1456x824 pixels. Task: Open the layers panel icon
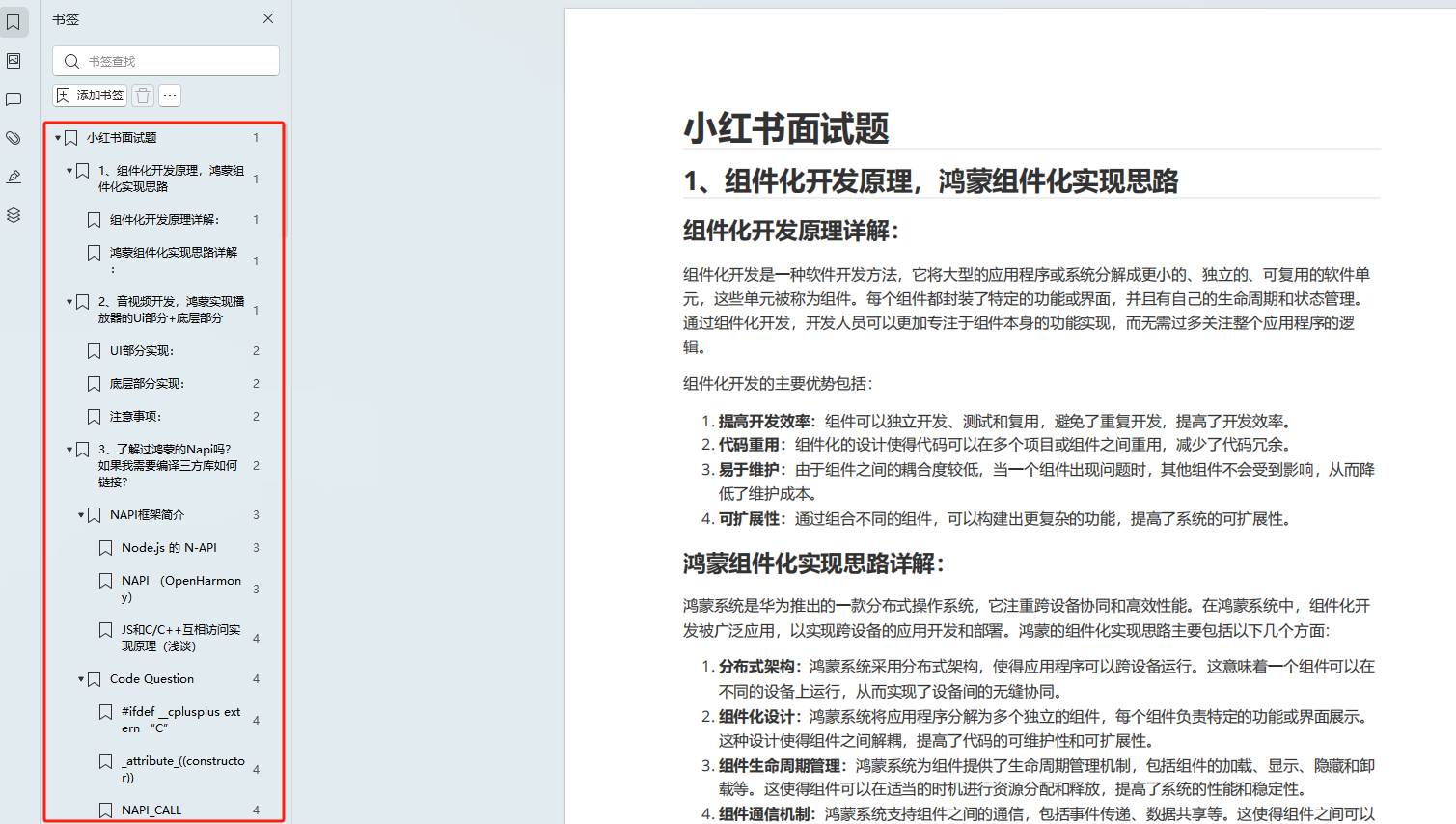[14, 215]
